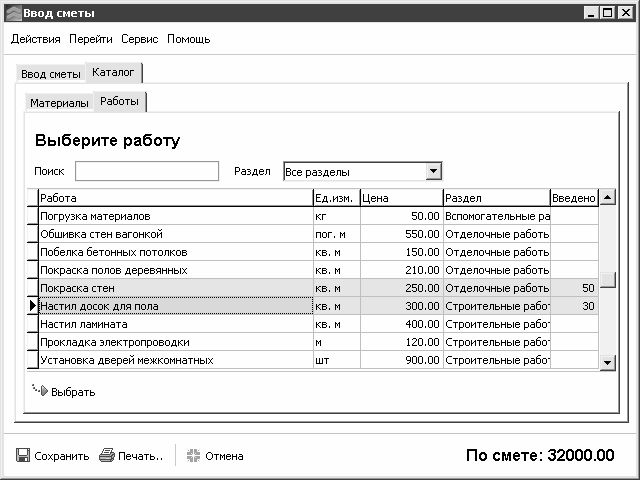Click the unit cell пог. м

point(337,234)
